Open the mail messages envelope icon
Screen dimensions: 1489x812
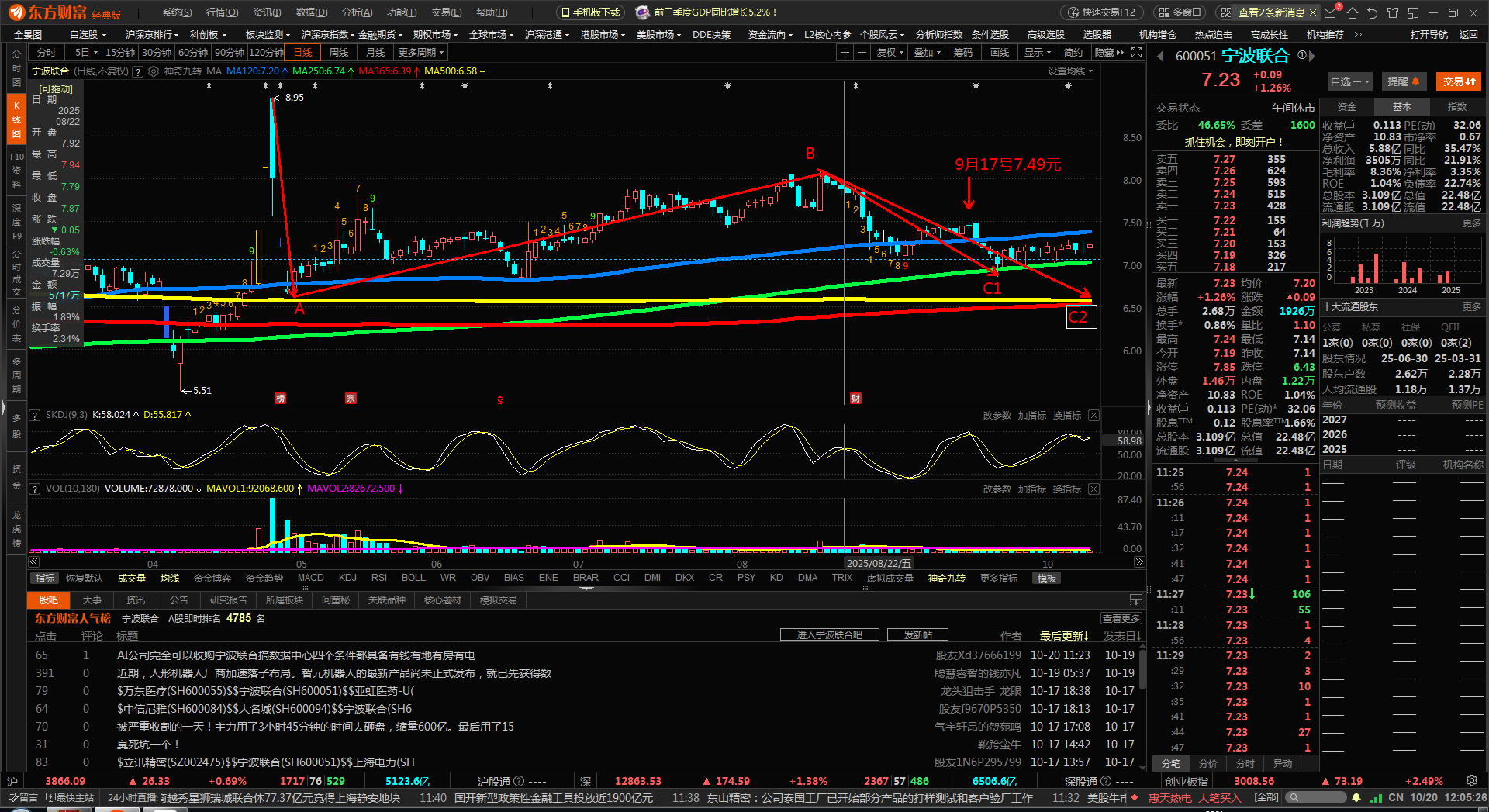coord(1331,13)
